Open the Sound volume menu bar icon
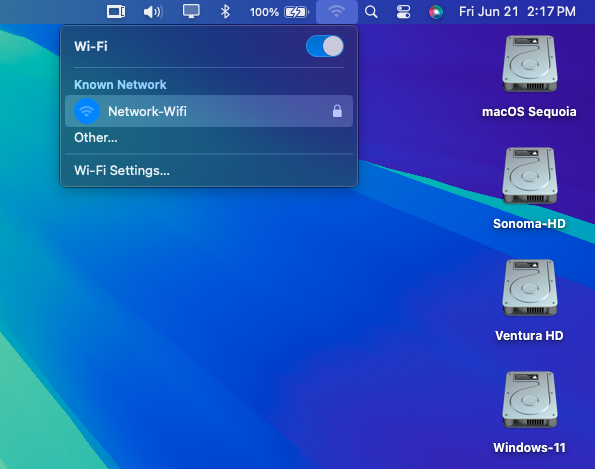This screenshot has width=595, height=469. pyautogui.click(x=153, y=12)
